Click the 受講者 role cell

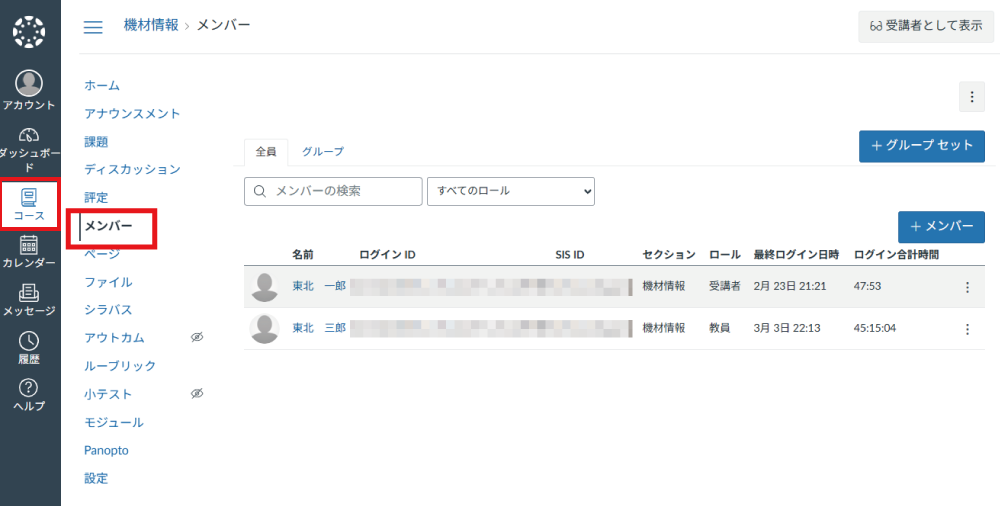[x=725, y=286]
